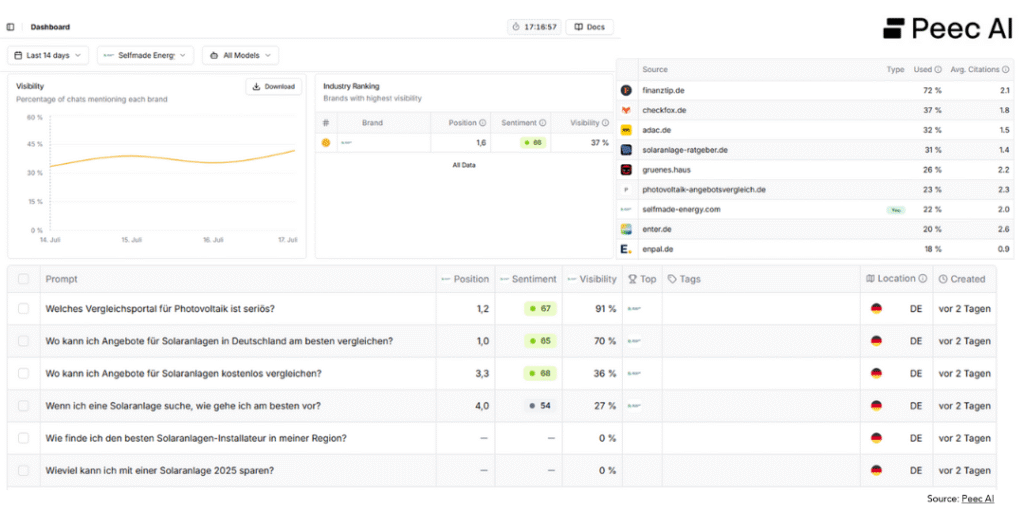The width and height of the screenshot is (1024, 511).
Task: Click the Location map icon in header
Action: (870, 278)
